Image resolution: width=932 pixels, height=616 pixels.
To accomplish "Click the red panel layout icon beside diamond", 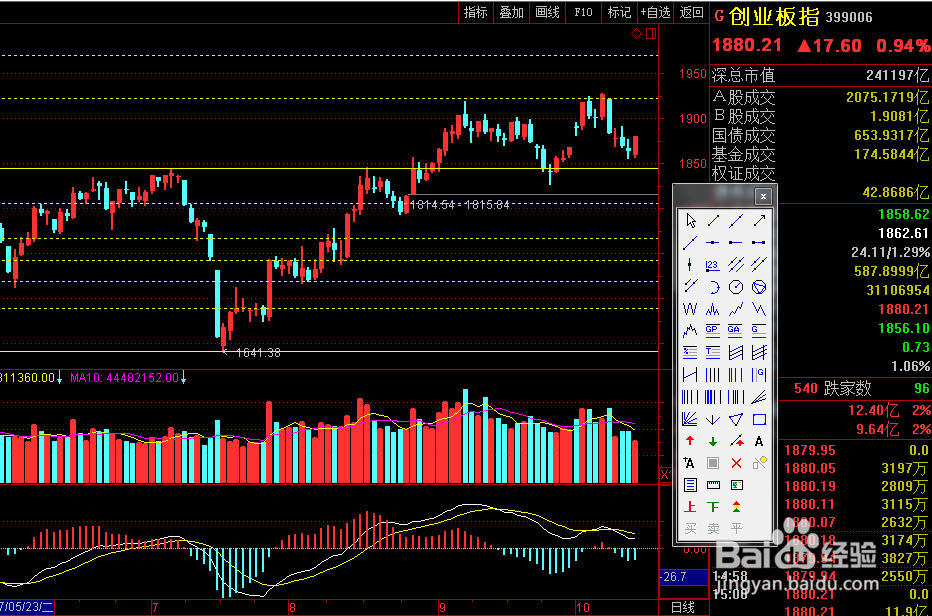I will (651, 34).
